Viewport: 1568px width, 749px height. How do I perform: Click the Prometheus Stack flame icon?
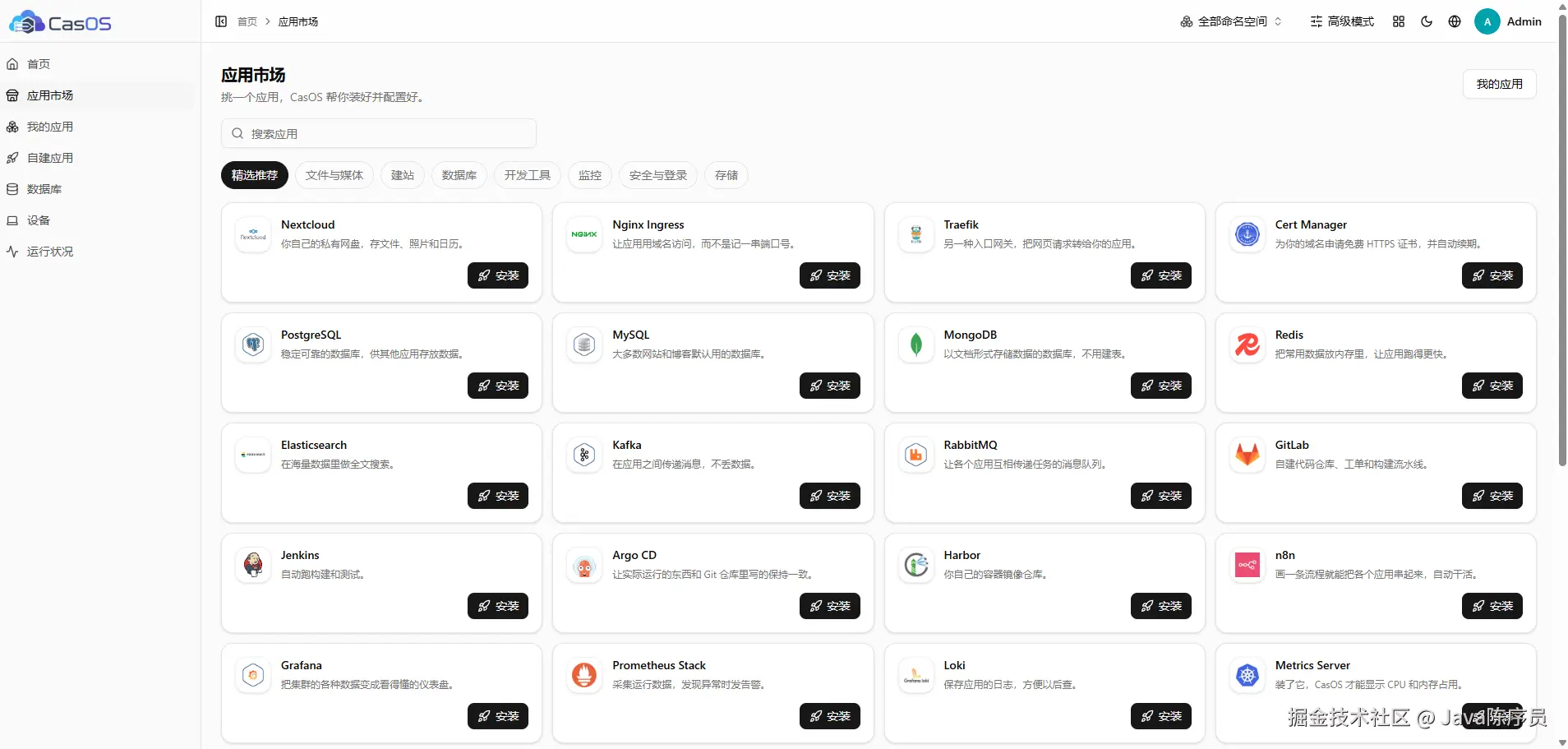[x=584, y=675]
